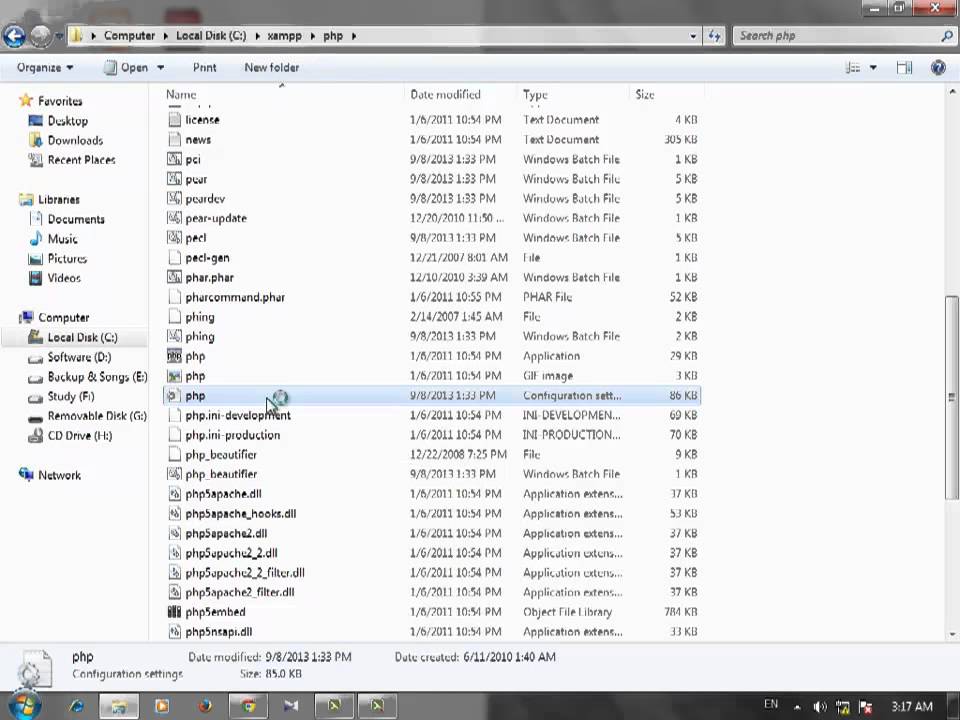Select the news text document
960x720 pixels.
pos(432,139)
